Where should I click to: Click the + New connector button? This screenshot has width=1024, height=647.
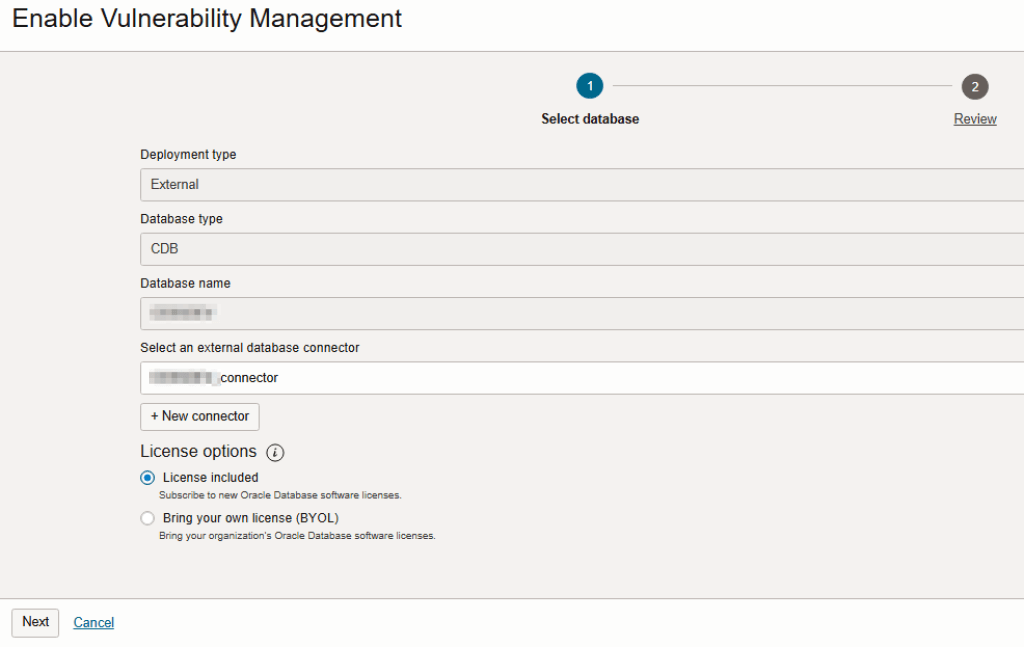(x=200, y=416)
